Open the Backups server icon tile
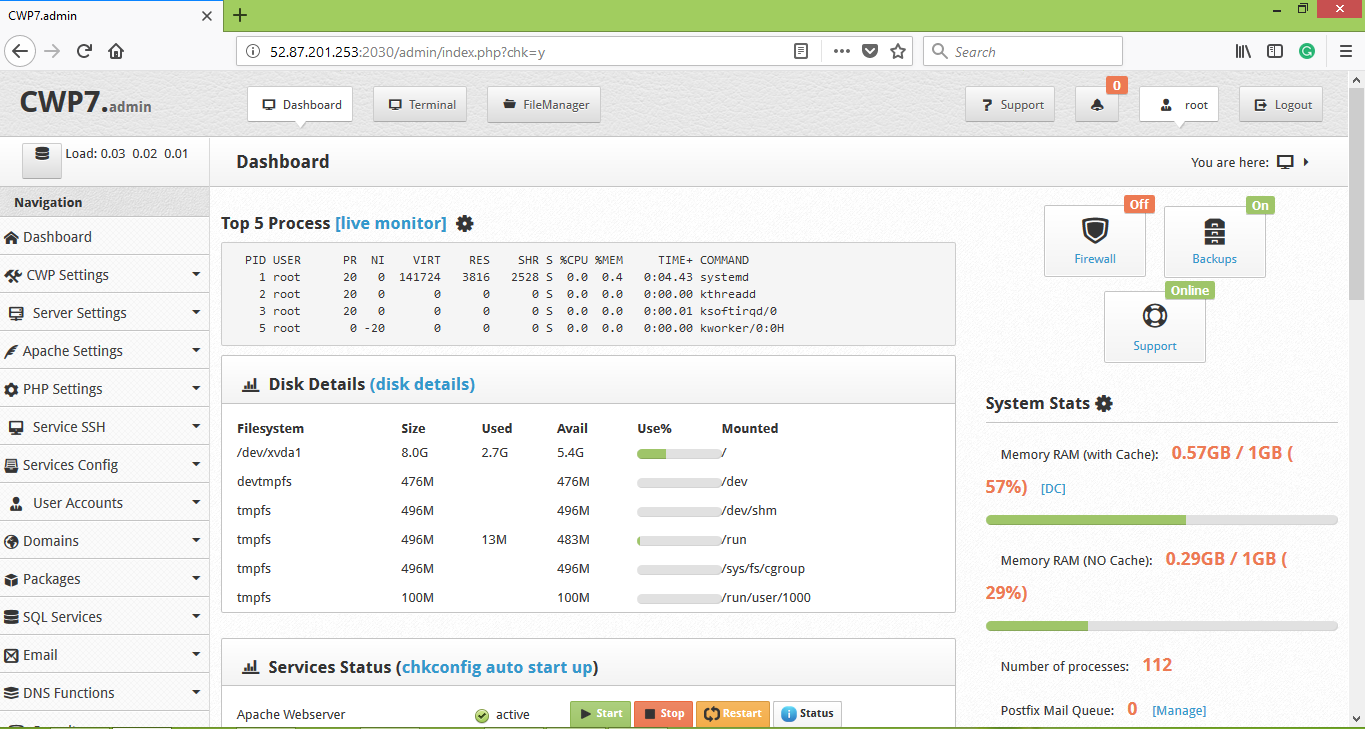This screenshot has width=1365, height=729. tap(1215, 241)
